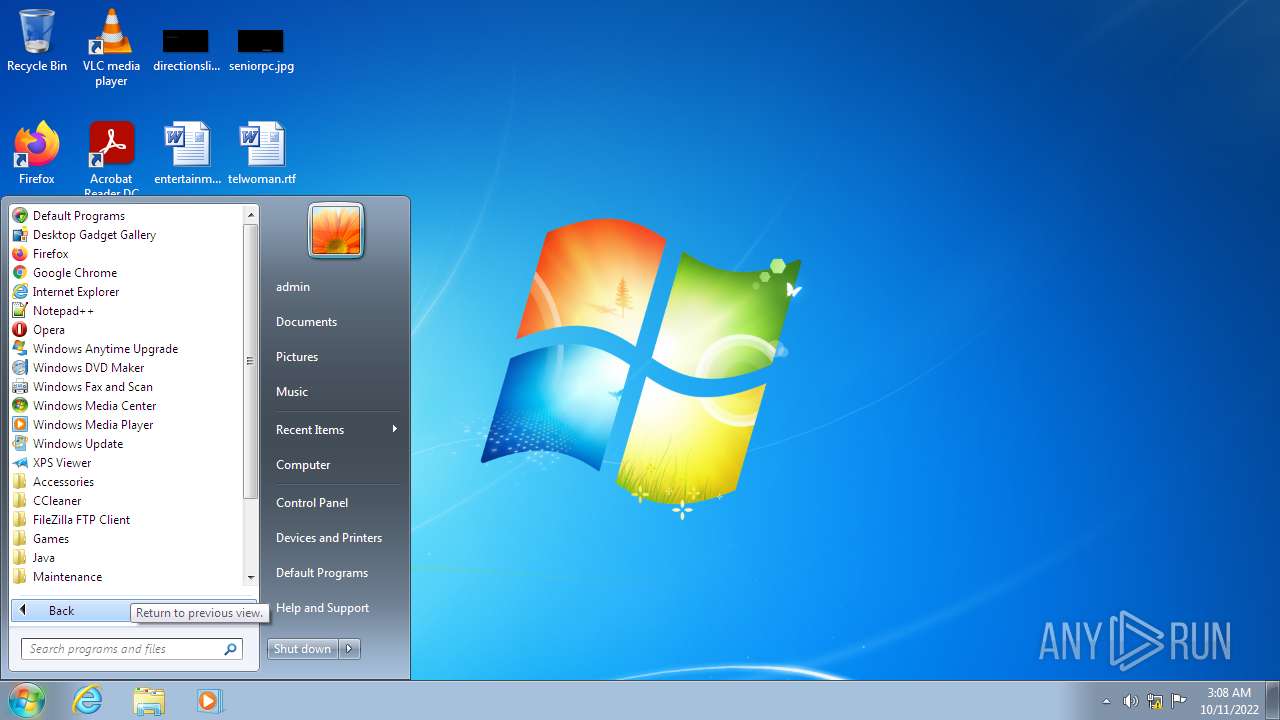Open Windows Explorer on the taskbar
The width and height of the screenshot is (1280, 720).
click(149, 701)
